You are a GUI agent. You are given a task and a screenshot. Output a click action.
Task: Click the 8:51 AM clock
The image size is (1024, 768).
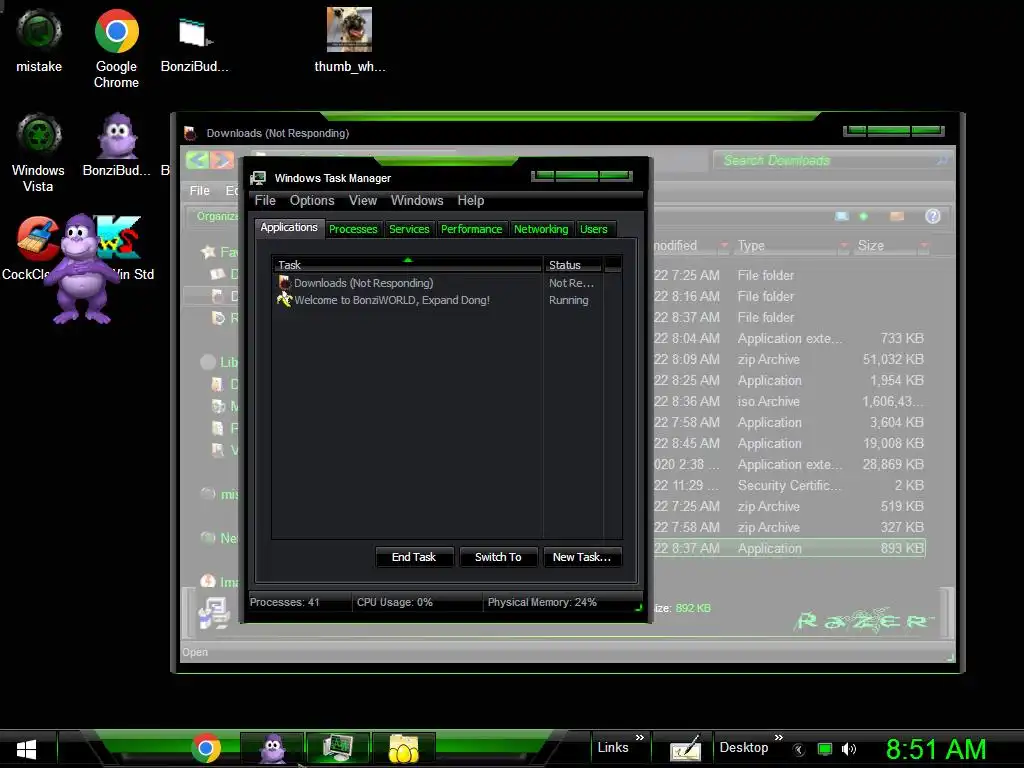936,749
